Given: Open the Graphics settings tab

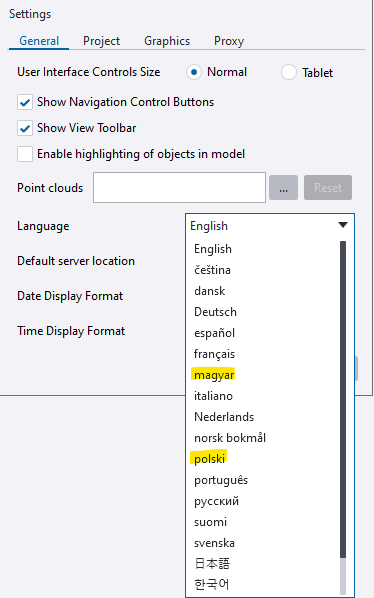Looking at the screenshot, I should 167,41.
